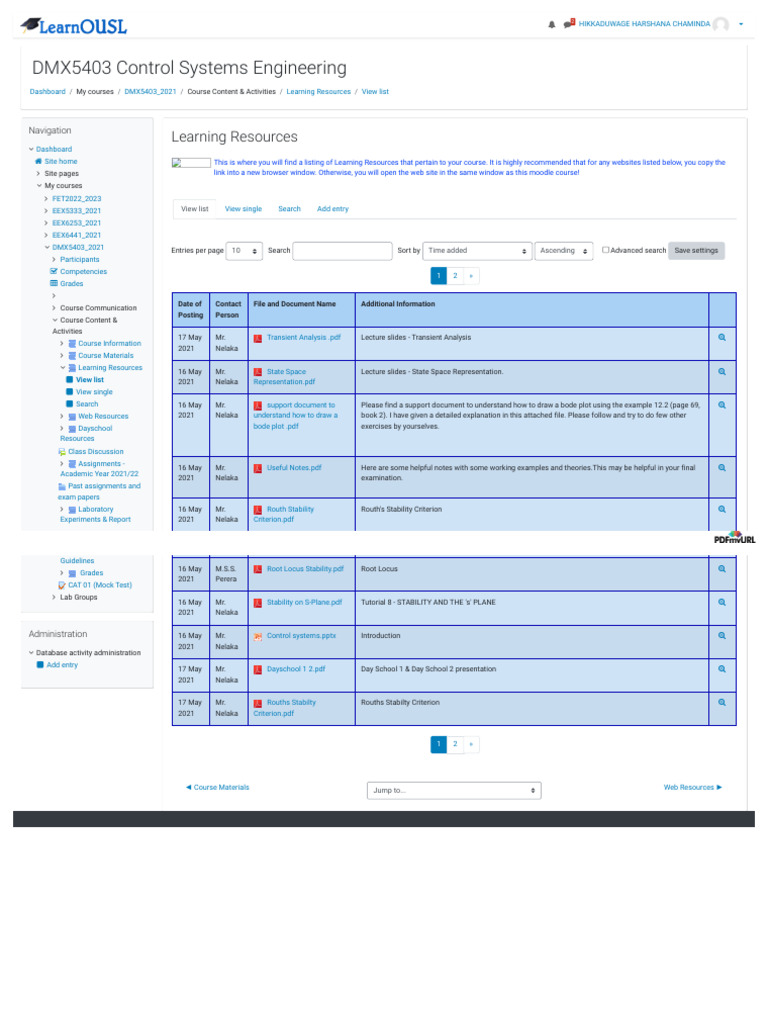Viewport: 768px width, 1024px height.
Task: Click next page arrow in top pagination
Action: [x=471, y=276]
